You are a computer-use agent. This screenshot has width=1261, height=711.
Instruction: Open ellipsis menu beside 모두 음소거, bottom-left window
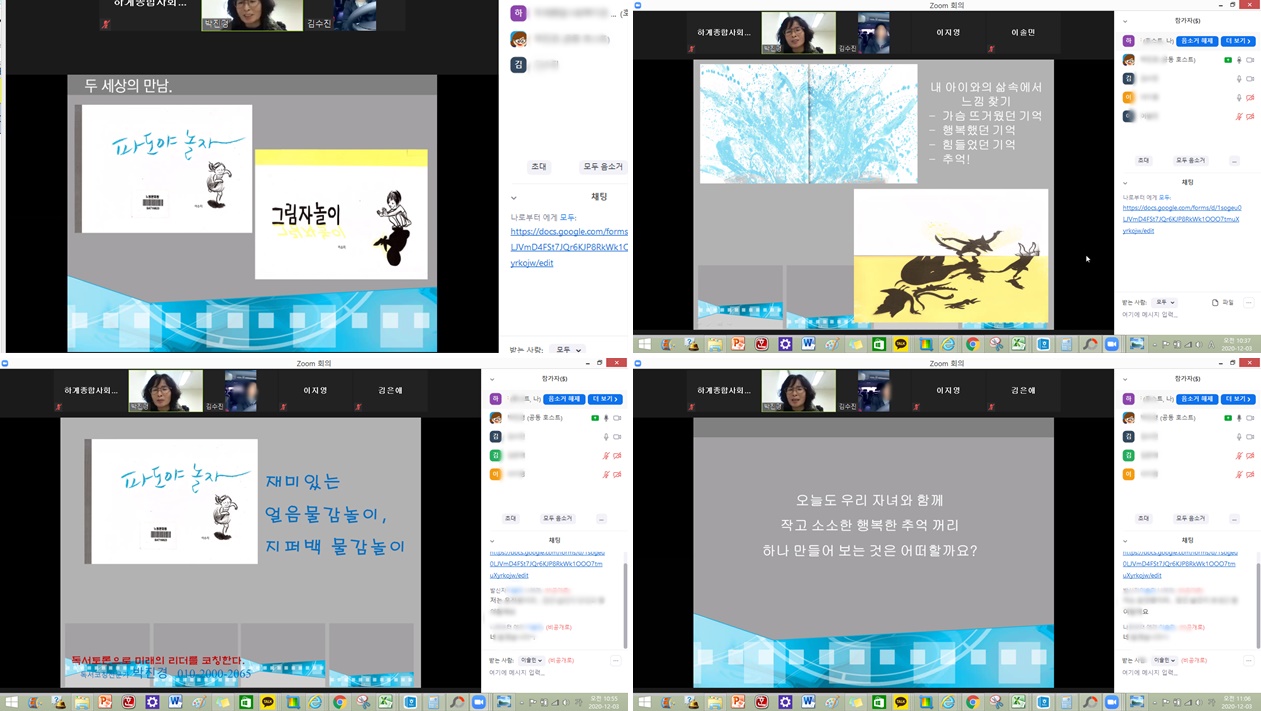click(x=601, y=519)
